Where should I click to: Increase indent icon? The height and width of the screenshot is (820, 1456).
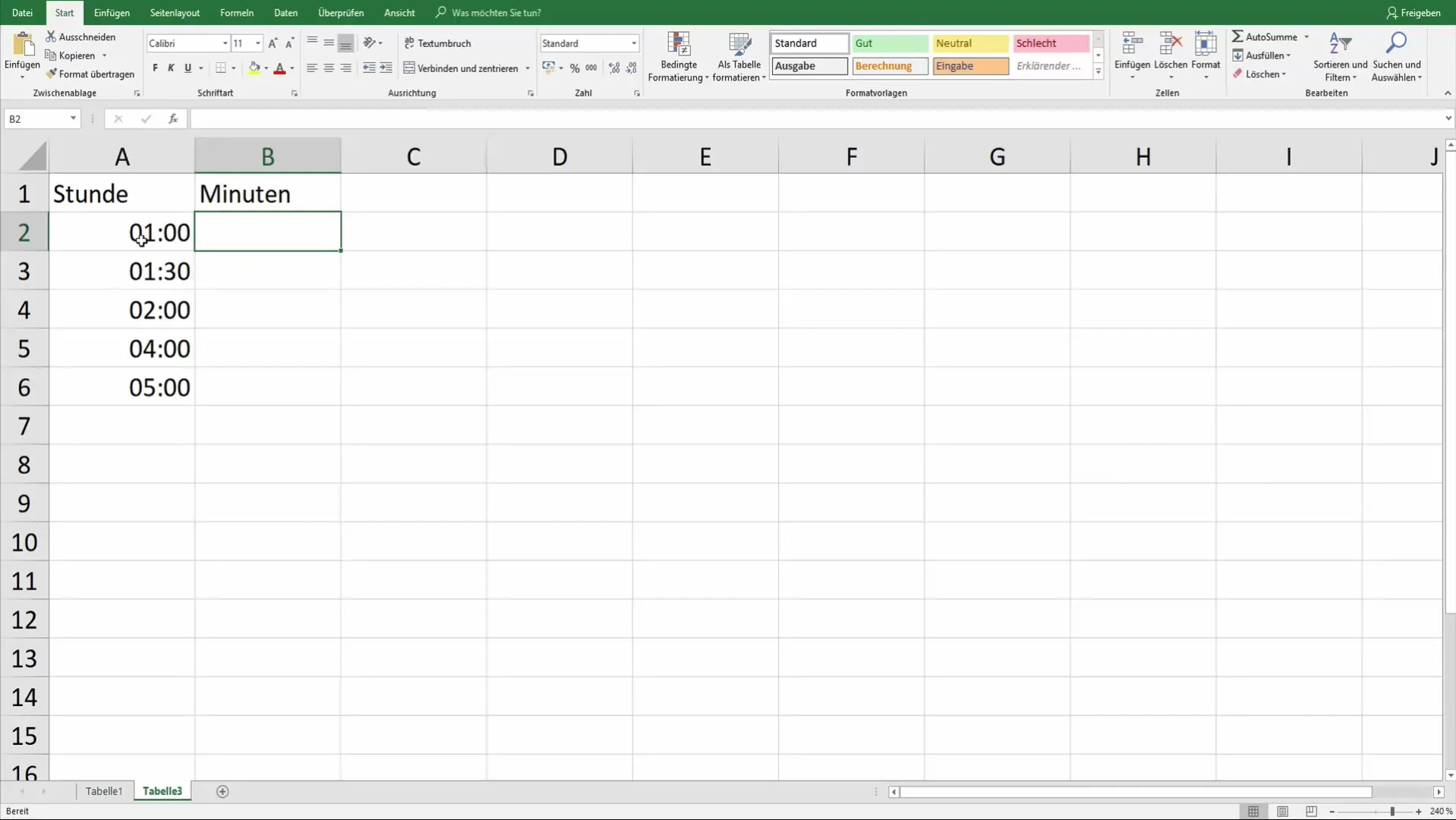[x=386, y=68]
